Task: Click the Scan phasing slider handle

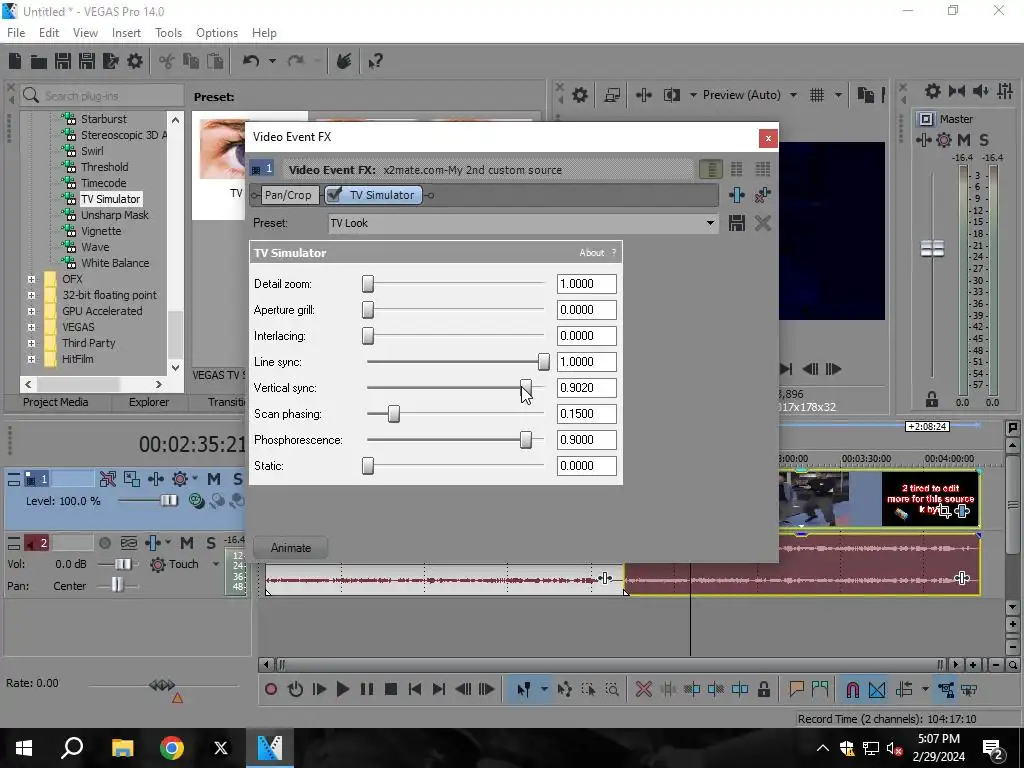Action: (394, 414)
